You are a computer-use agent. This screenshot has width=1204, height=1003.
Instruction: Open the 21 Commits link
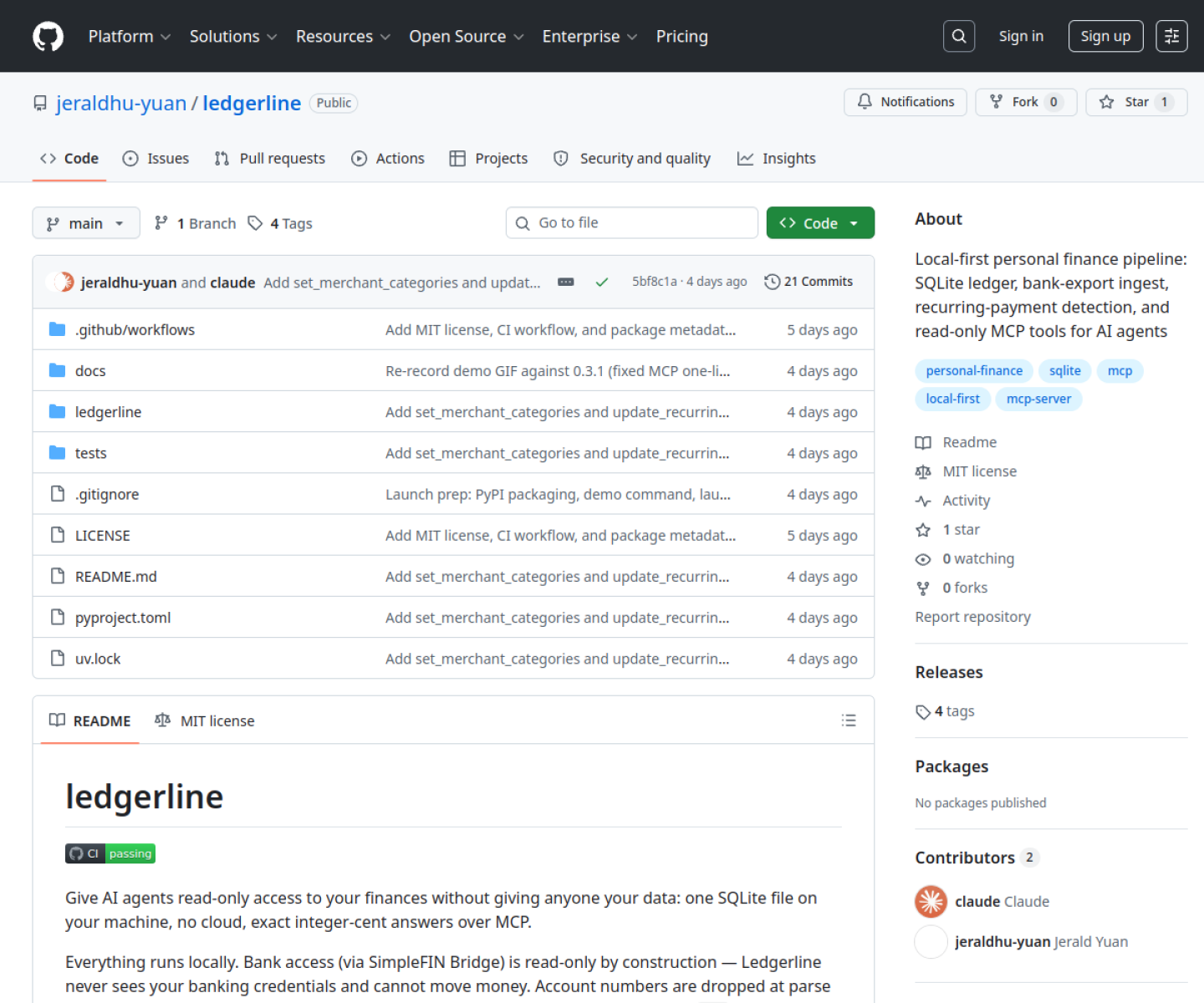(x=809, y=282)
